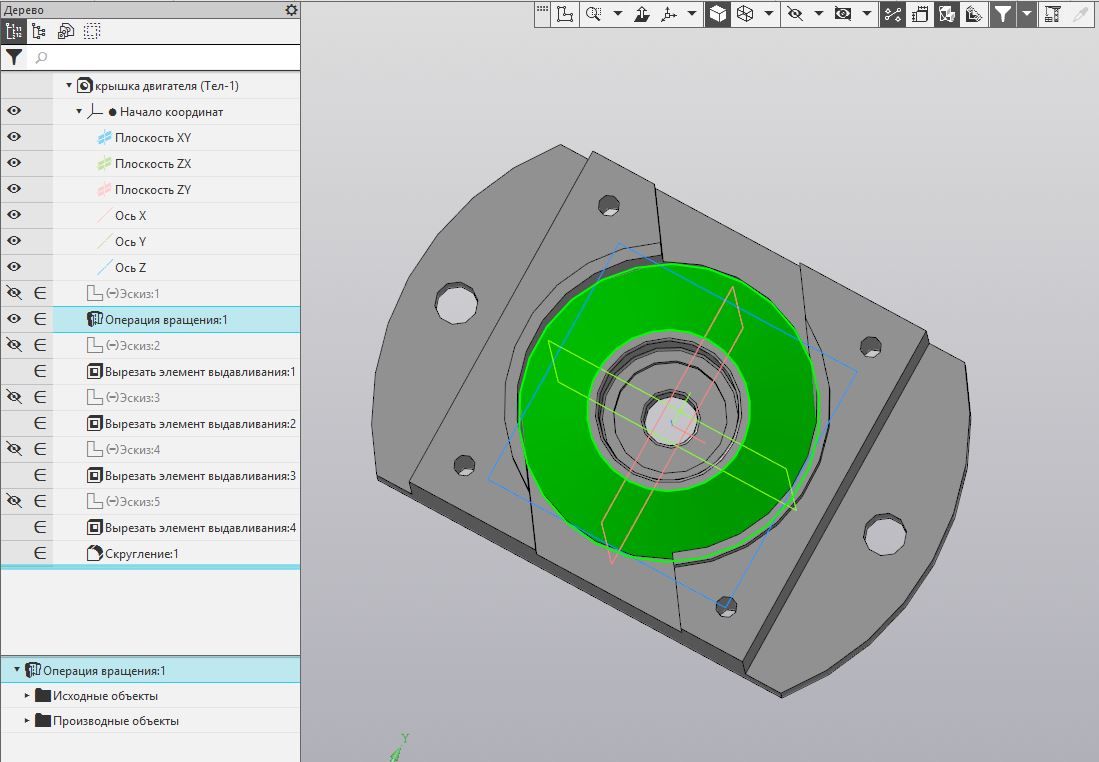This screenshot has height=762, width=1099.
Task: Click the tree filter funnel icon
Action: point(14,58)
